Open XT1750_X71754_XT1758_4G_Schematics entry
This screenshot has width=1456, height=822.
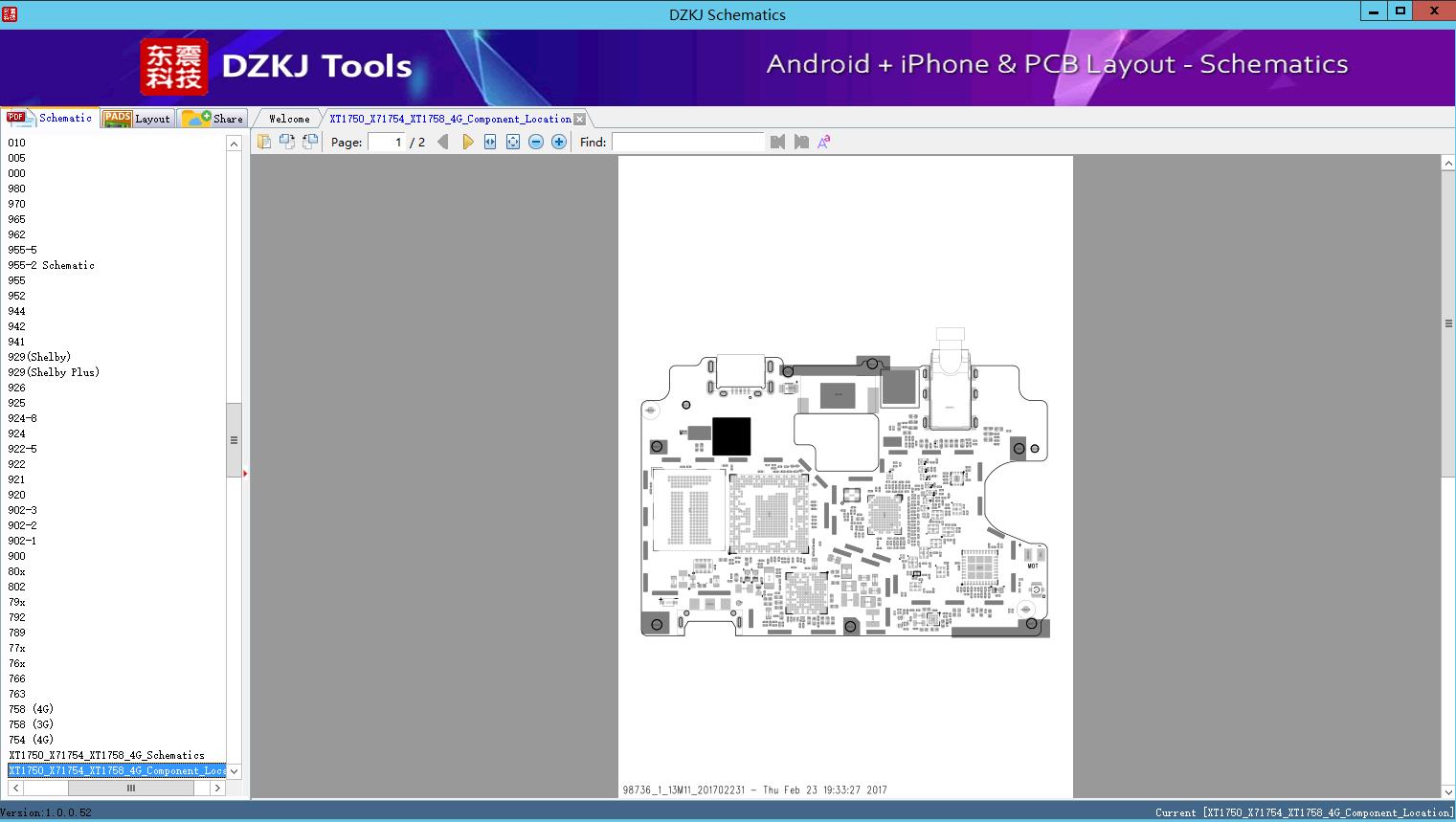coord(106,755)
